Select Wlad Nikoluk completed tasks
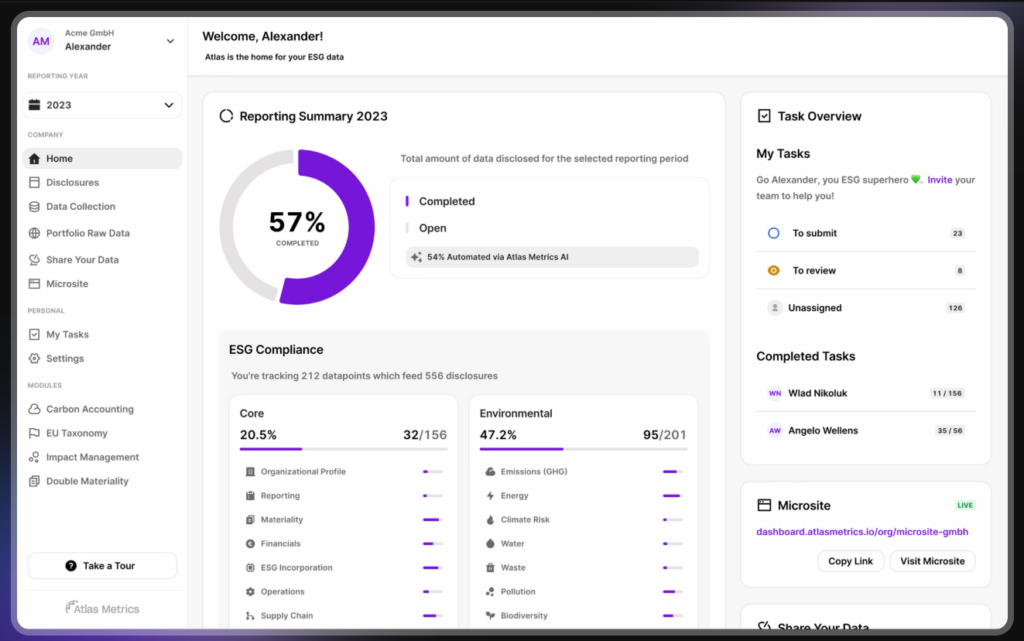Viewport: 1024px width, 641px height. (x=866, y=394)
